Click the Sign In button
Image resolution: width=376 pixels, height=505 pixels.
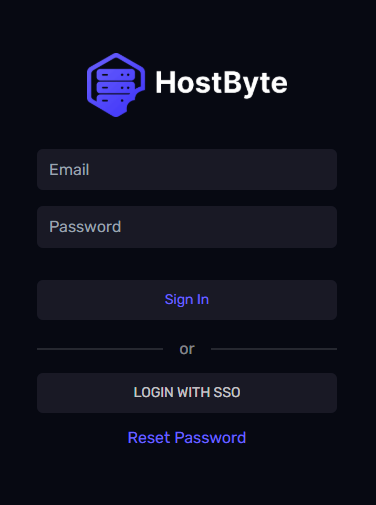click(x=187, y=300)
